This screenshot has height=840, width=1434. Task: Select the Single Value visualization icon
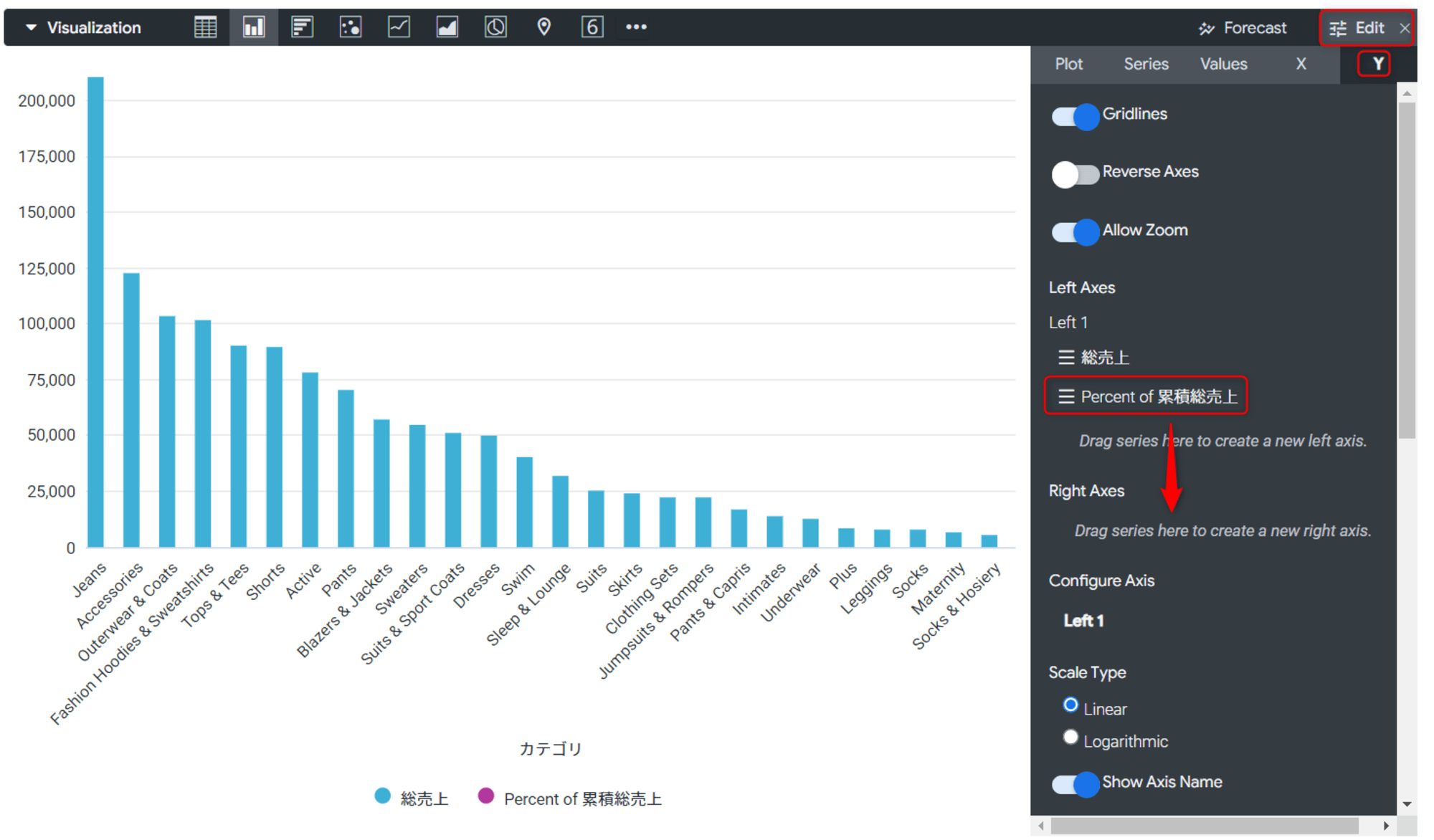tap(592, 28)
